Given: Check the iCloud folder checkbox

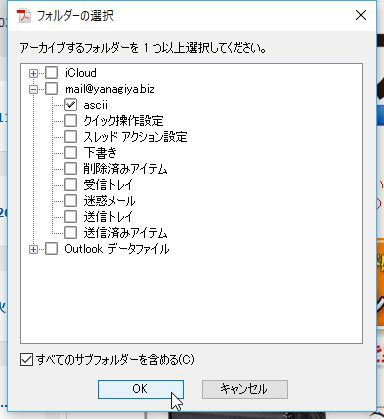Looking at the screenshot, I should (x=51, y=73).
